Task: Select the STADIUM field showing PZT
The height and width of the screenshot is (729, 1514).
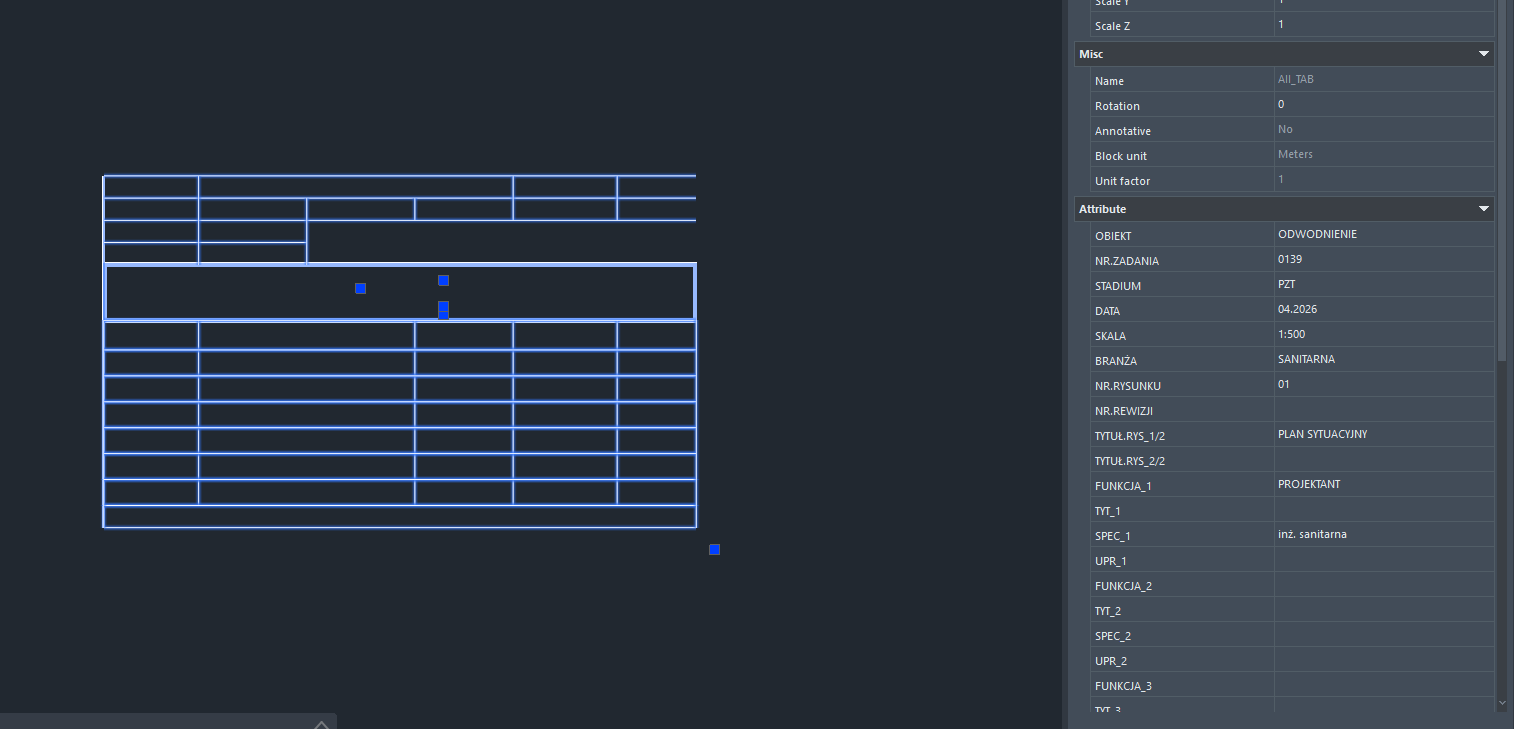Action: point(1384,285)
